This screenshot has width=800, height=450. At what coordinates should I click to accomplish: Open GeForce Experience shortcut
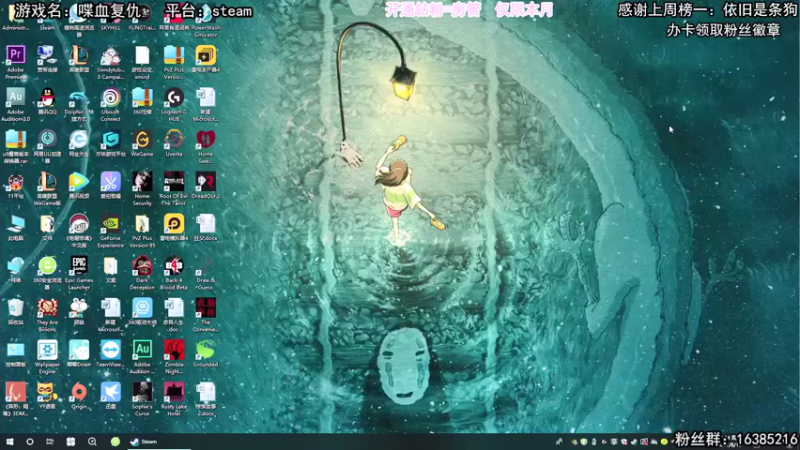110,230
